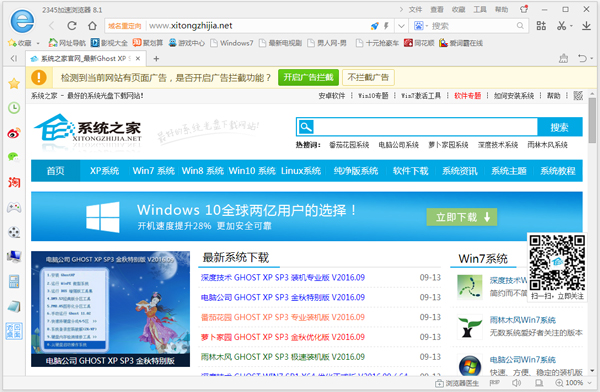Screen dimensions: 600x392
Task: Open the history clock icon in sidebar
Action: coord(14,108)
